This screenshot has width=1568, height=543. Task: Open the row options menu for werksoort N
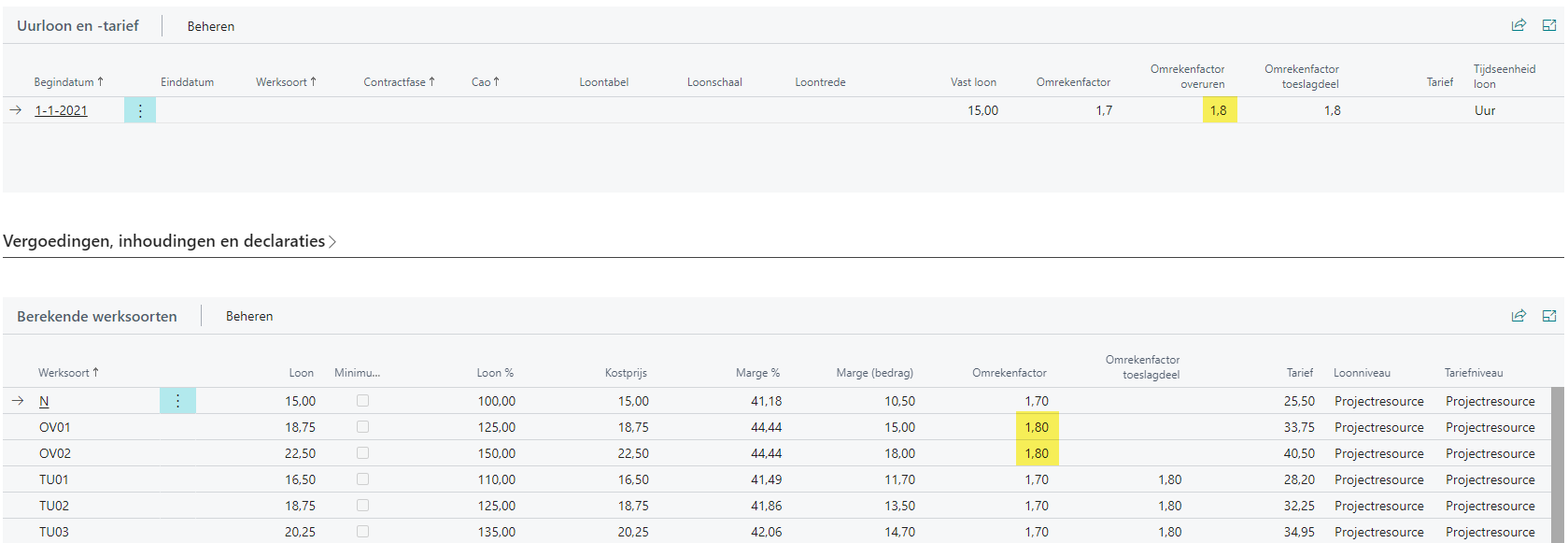[x=177, y=401]
